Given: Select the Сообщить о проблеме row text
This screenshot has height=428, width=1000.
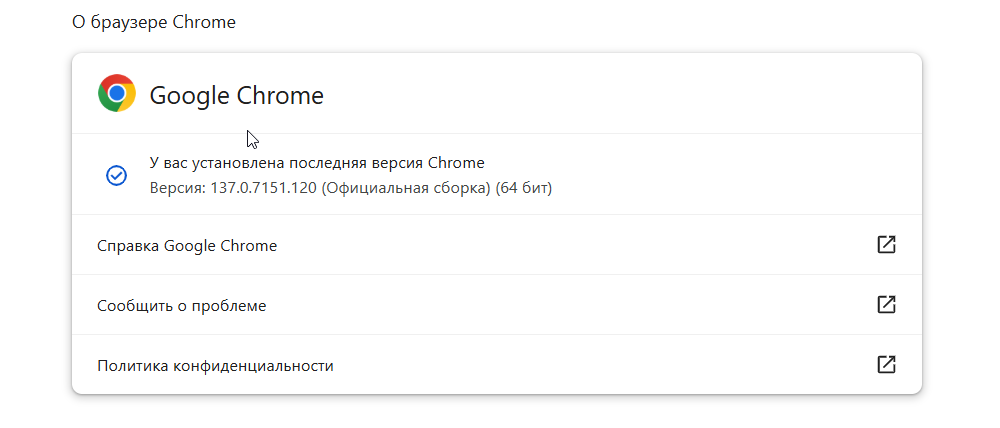Looking at the screenshot, I should [x=181, y=306].
